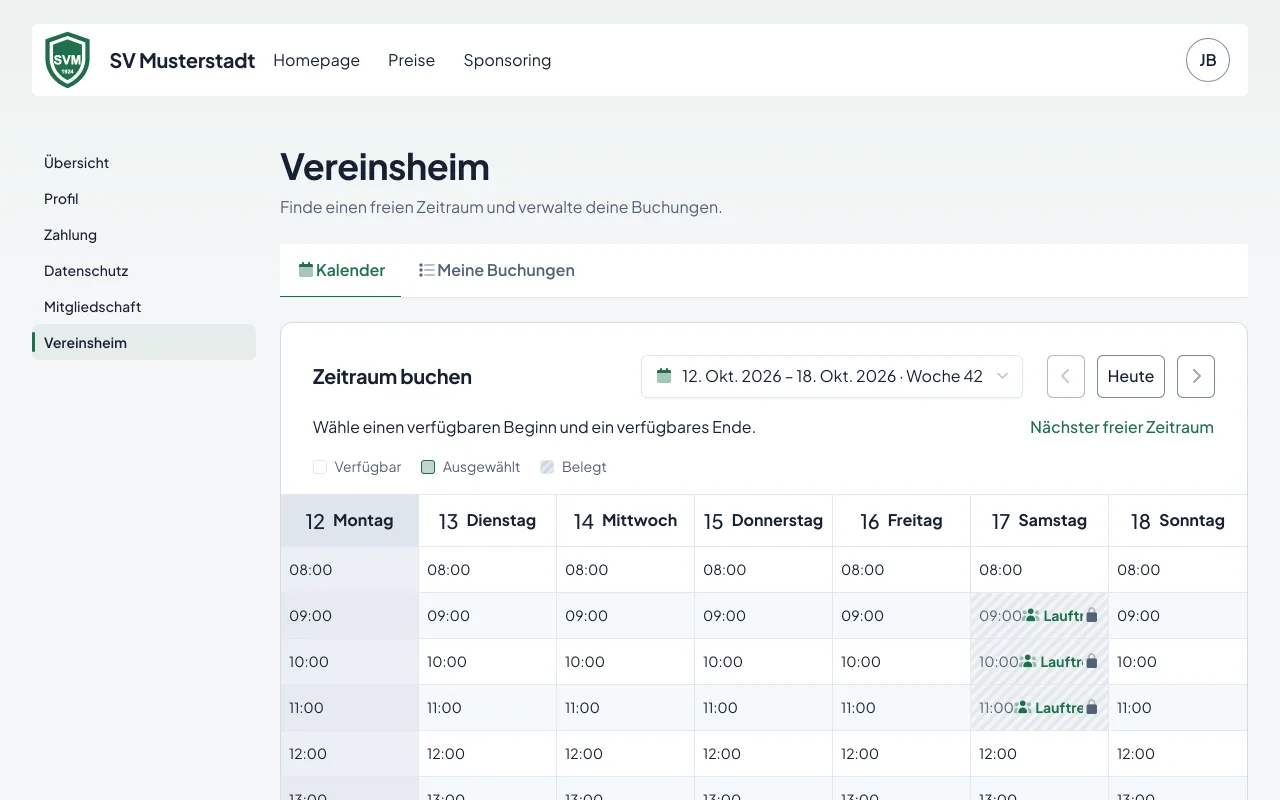This screenshot has height=800, width=1280.
Task: Click the 18 Sonntag column header
Action: click(x=1178, y=521)
